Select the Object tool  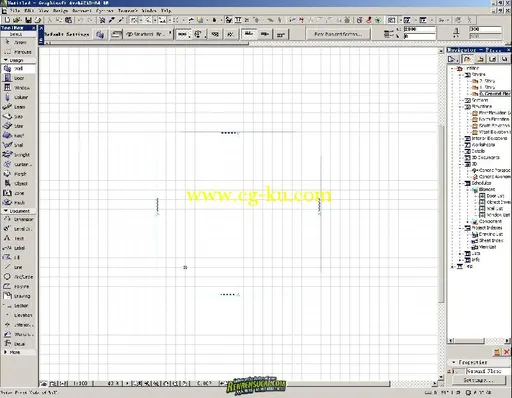click(x=19, y=183)
